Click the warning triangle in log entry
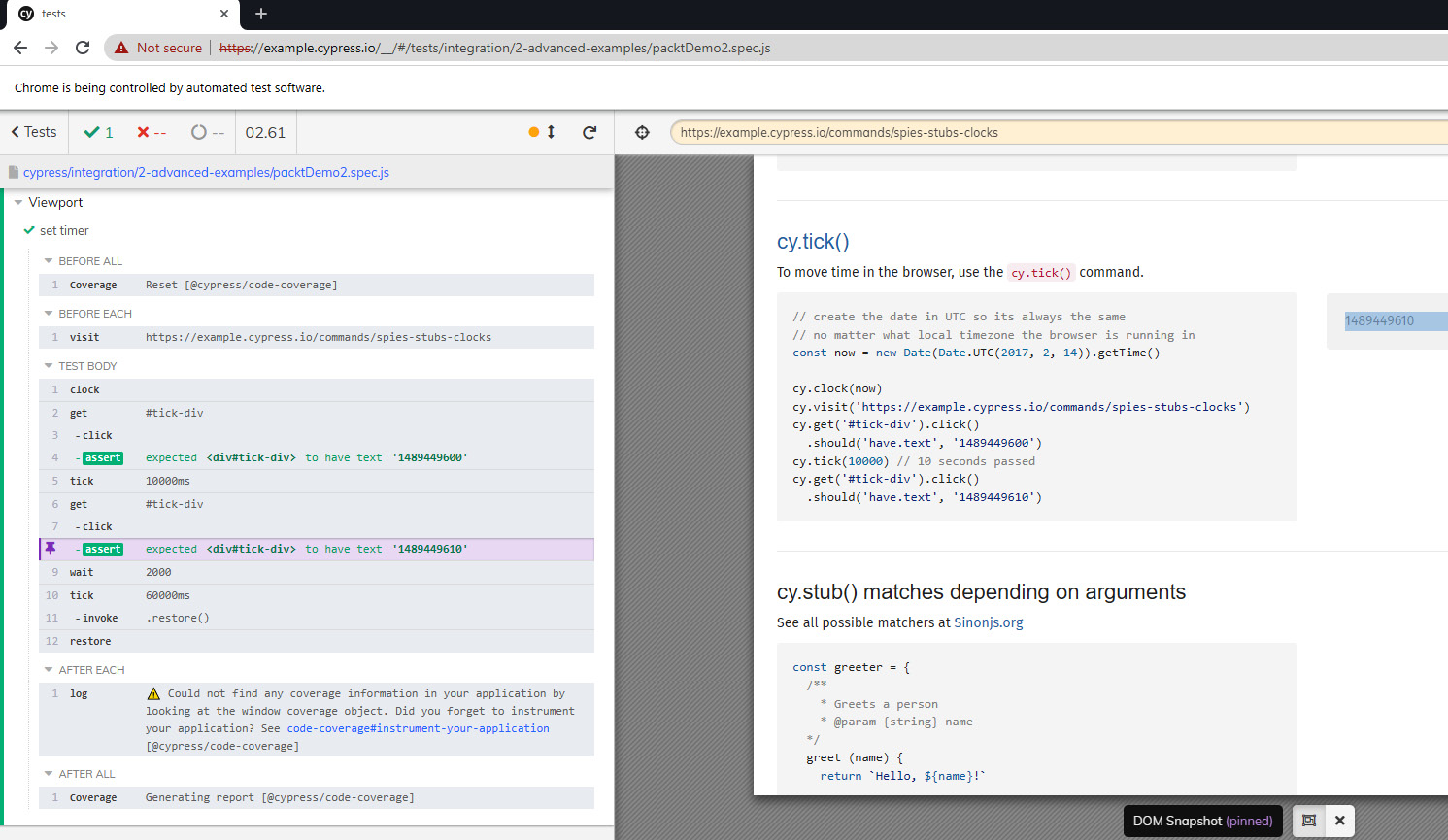Screen dimensions: 1448x840 pyautogui.click(x=153, y=693)
